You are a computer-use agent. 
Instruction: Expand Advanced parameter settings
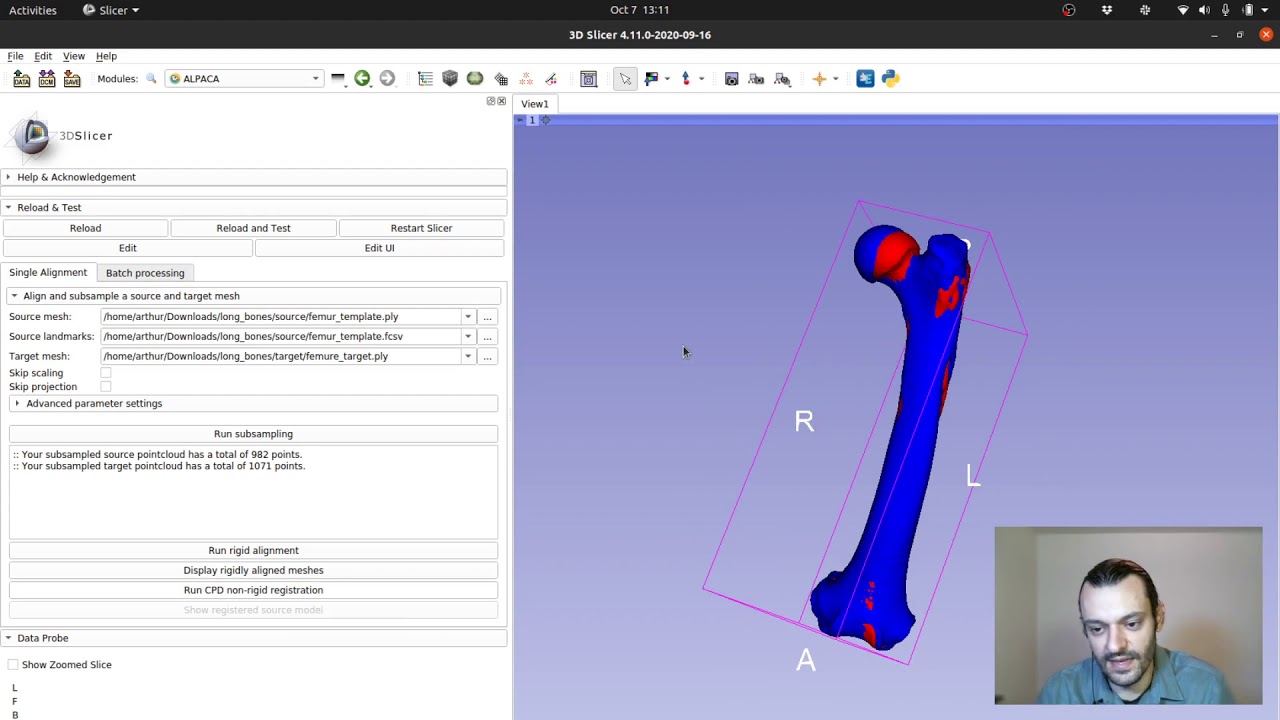tap(254, 404)
